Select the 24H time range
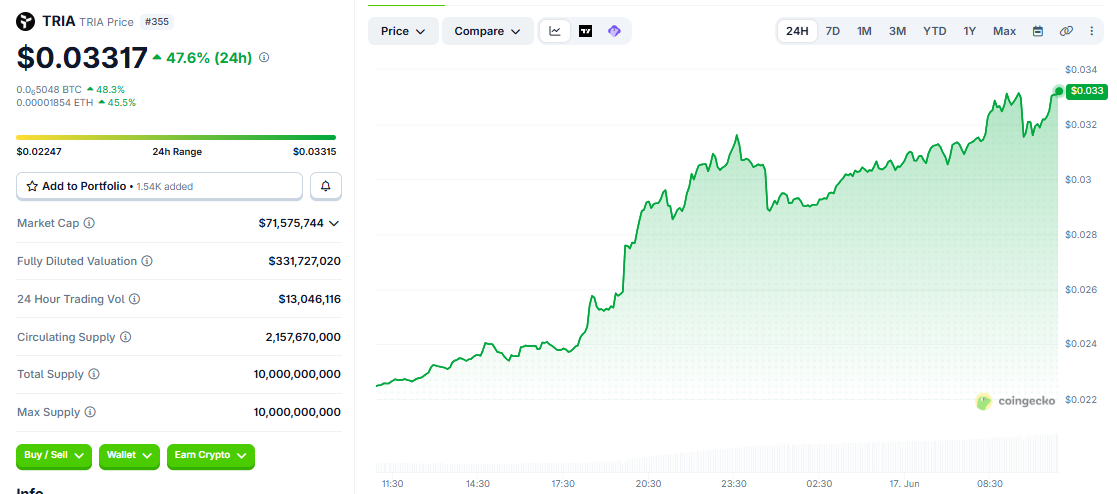1117x494 pixels. (x=797, y=31)
